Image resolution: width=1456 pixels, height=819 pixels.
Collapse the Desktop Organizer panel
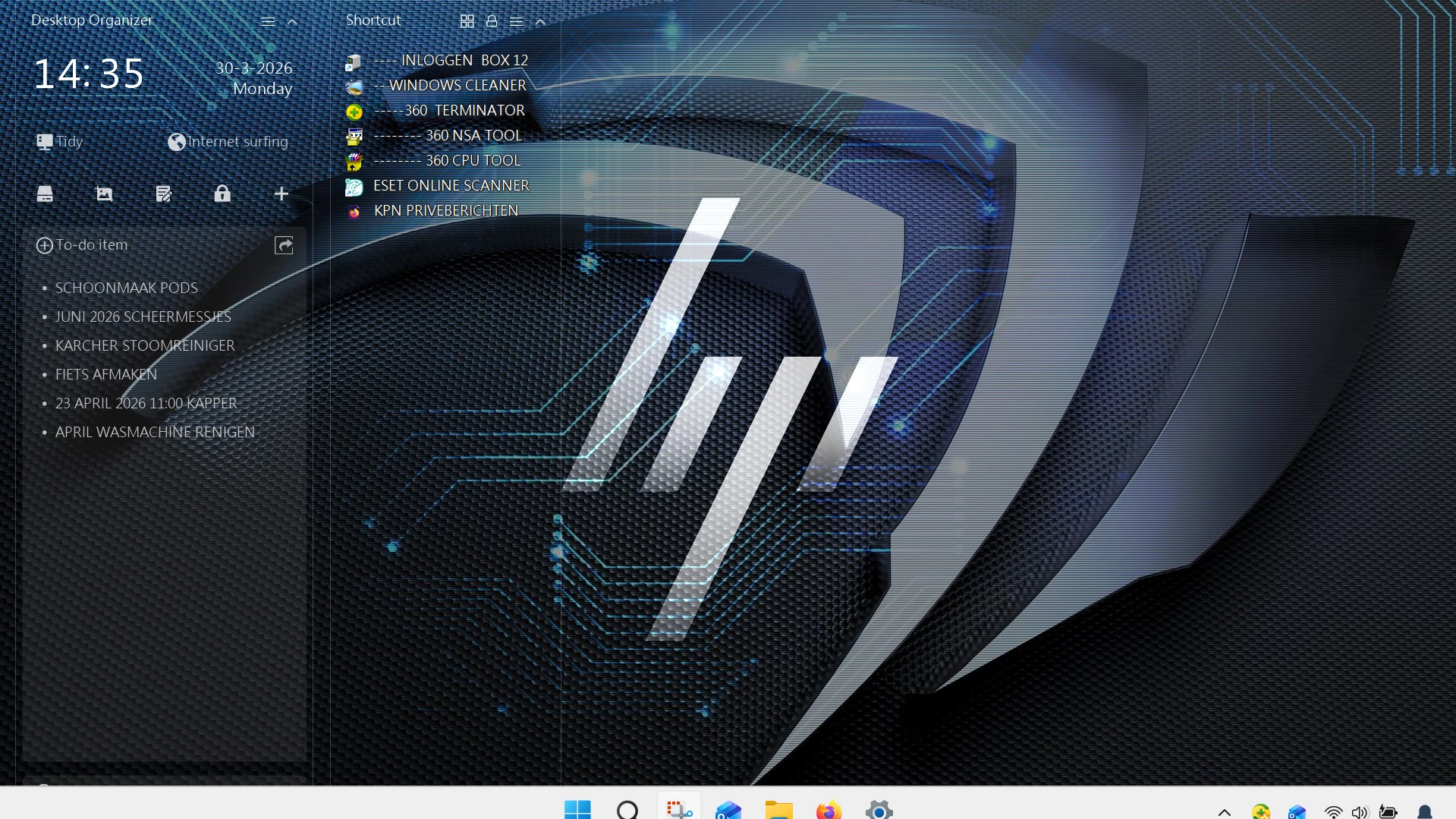tap(292, 21)
